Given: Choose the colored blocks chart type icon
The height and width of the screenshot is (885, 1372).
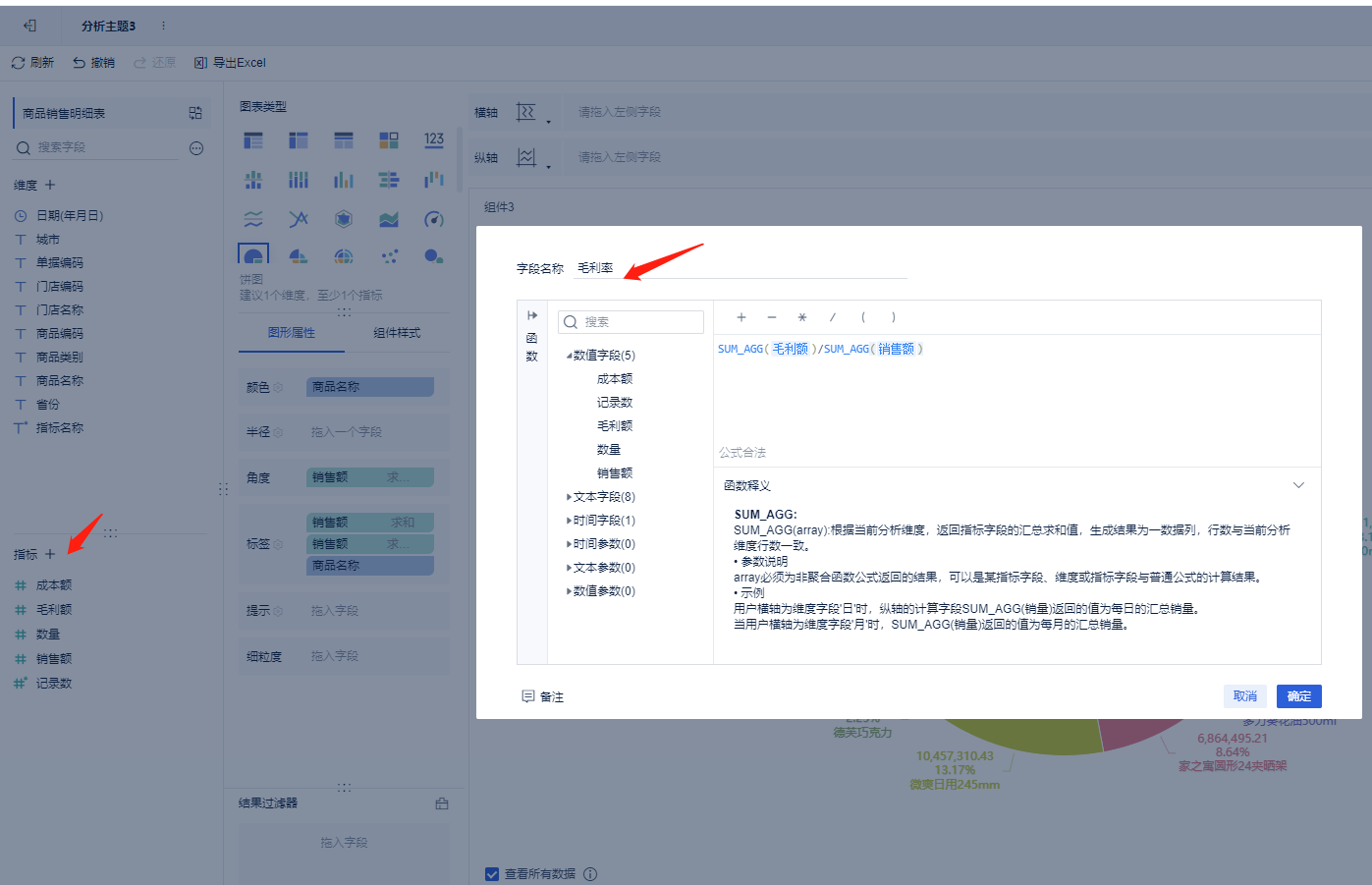Looking at the screenshot, I should pos(389,140).
